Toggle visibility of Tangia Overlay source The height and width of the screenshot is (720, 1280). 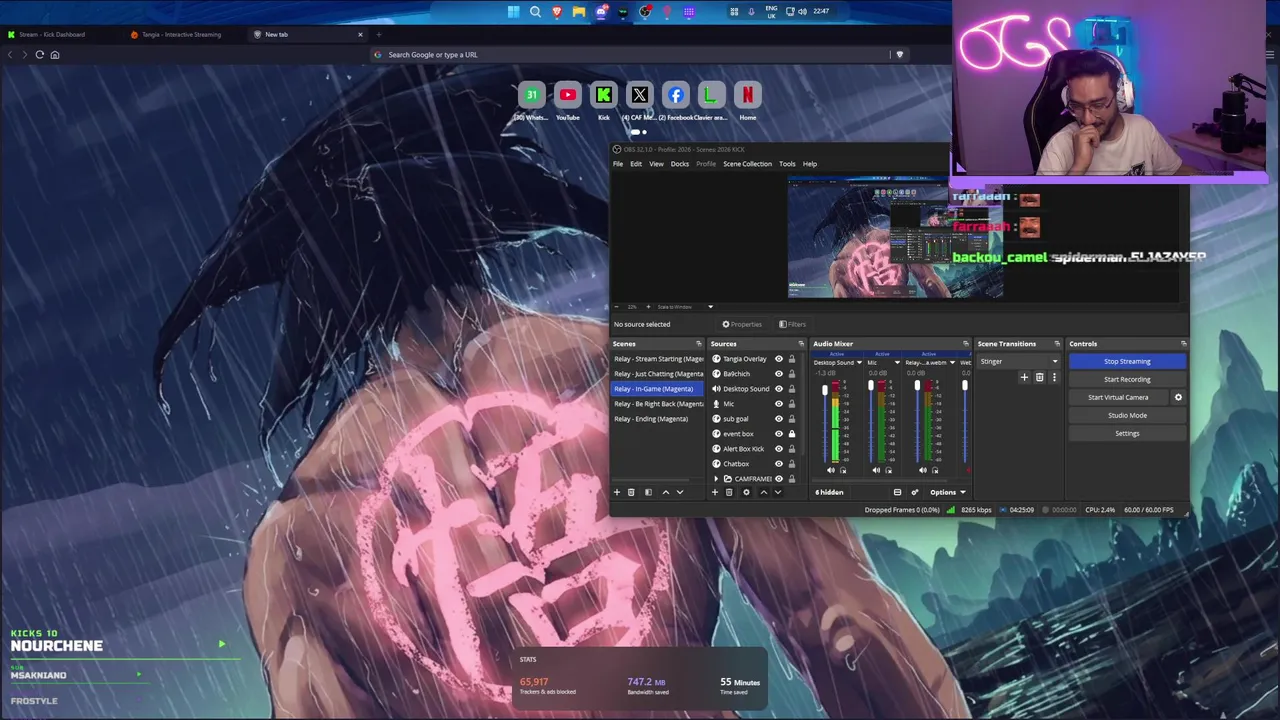coord(779,359)
